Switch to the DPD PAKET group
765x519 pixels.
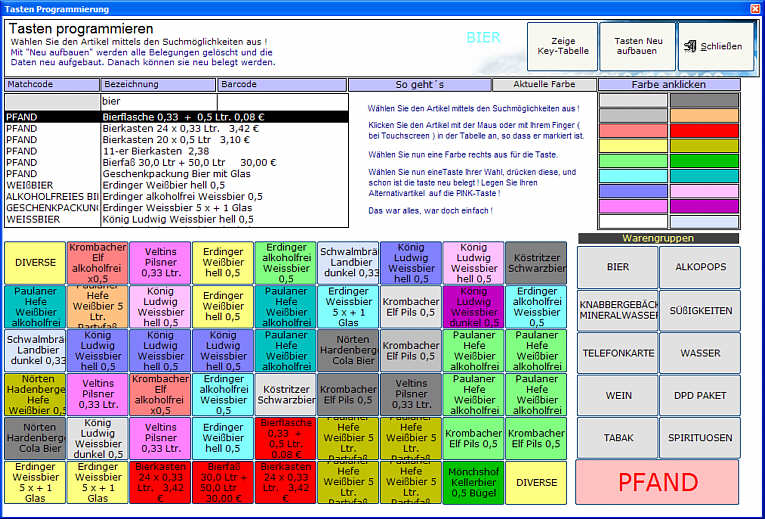pyautogui.click(x=700, y=395)
